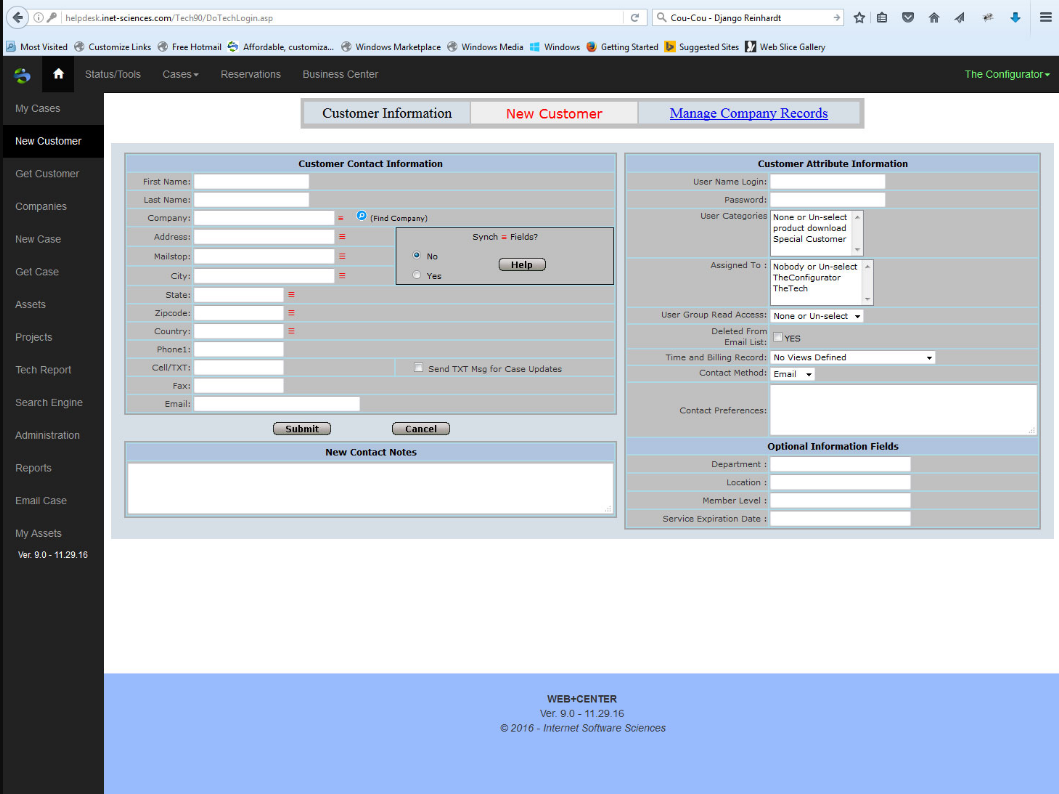The image size is (1059, 794).
Task: Select the home icon in the navigation bar
Action: click(57, 74)
